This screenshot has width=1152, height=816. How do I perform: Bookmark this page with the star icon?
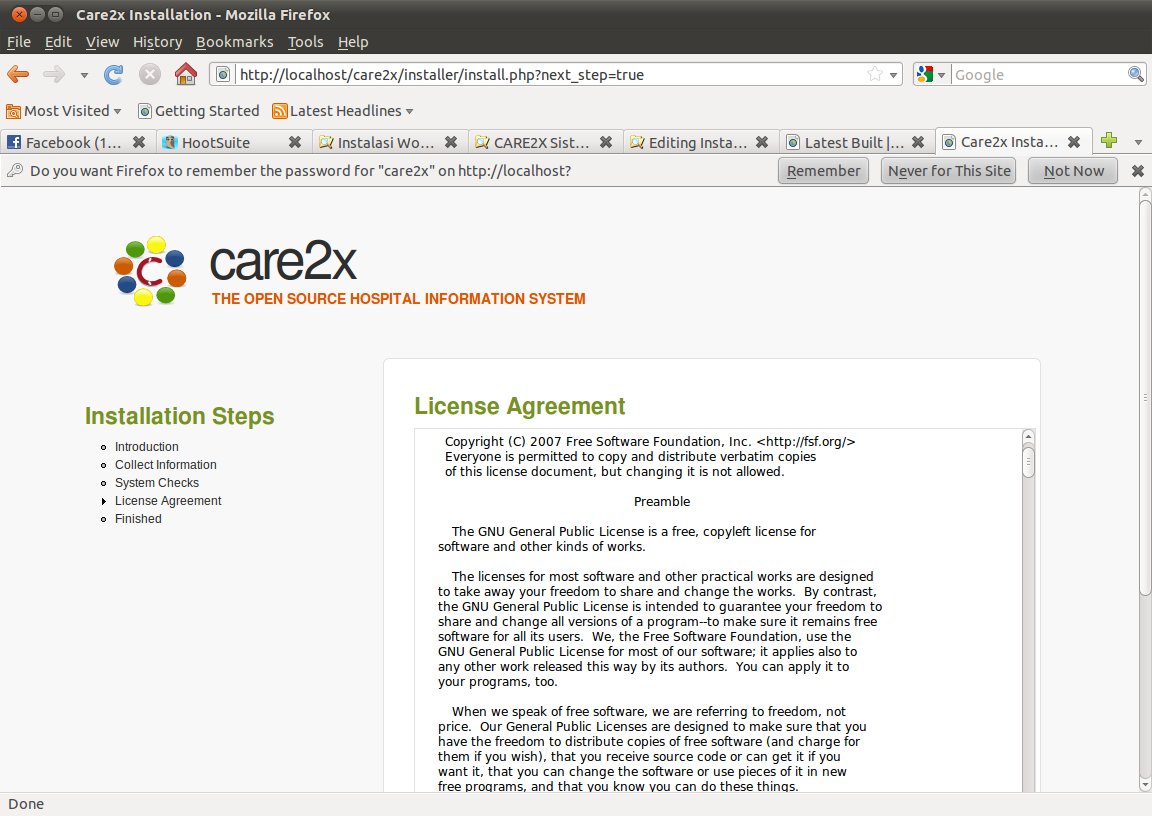tap(874, 74)
